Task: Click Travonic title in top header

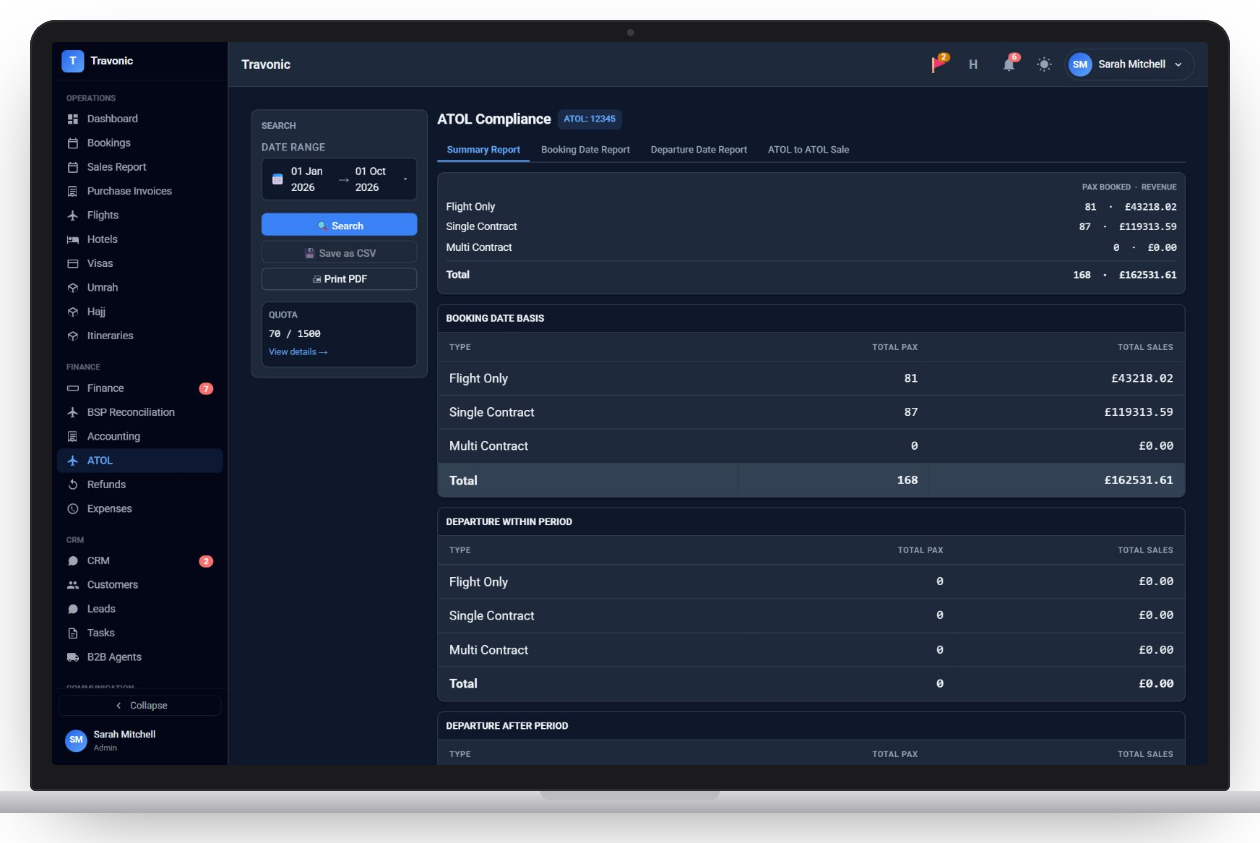Action: click(266, 64)
